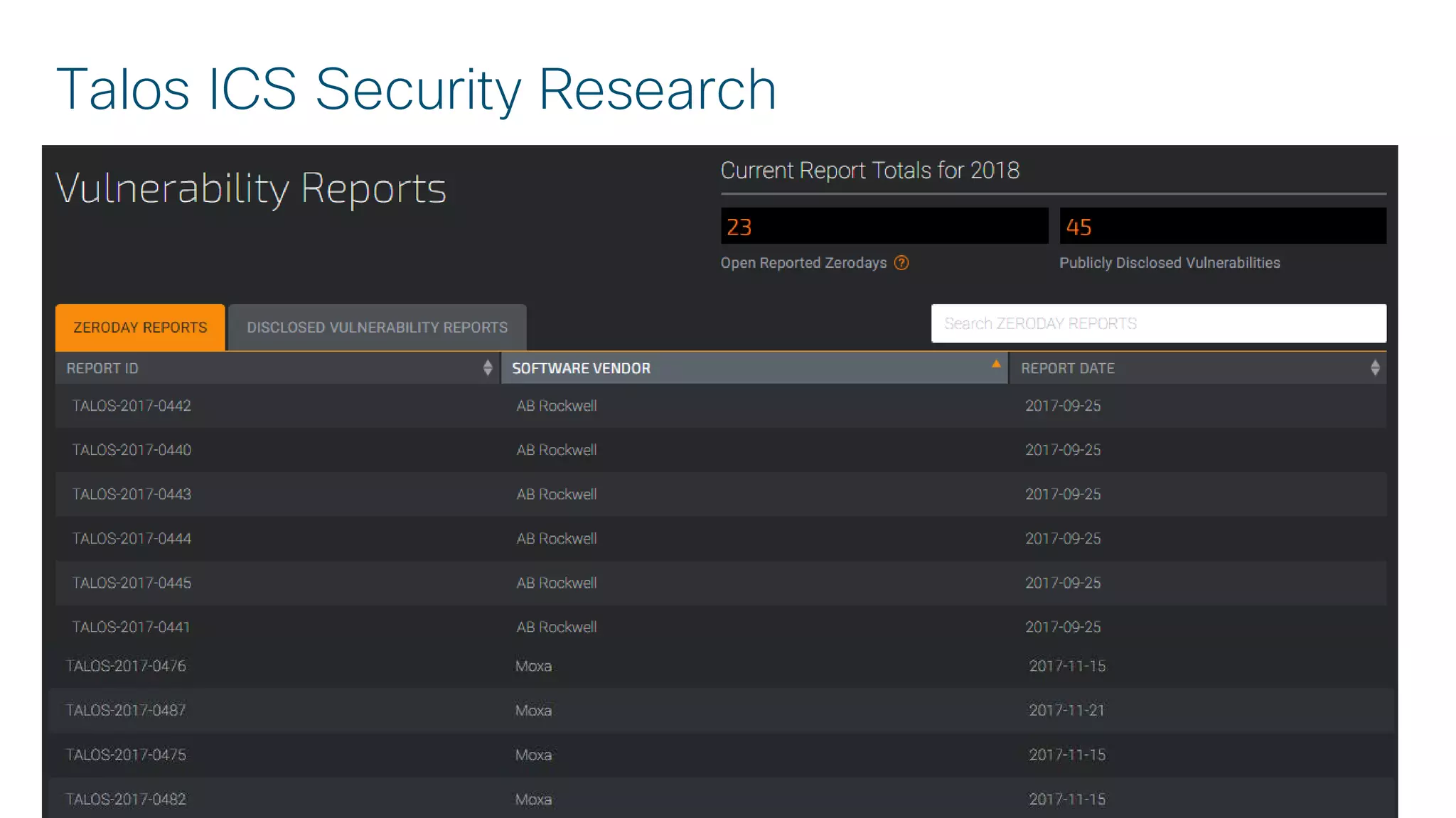Select report ID TALOS-2017-0476

tap(126, 666)
